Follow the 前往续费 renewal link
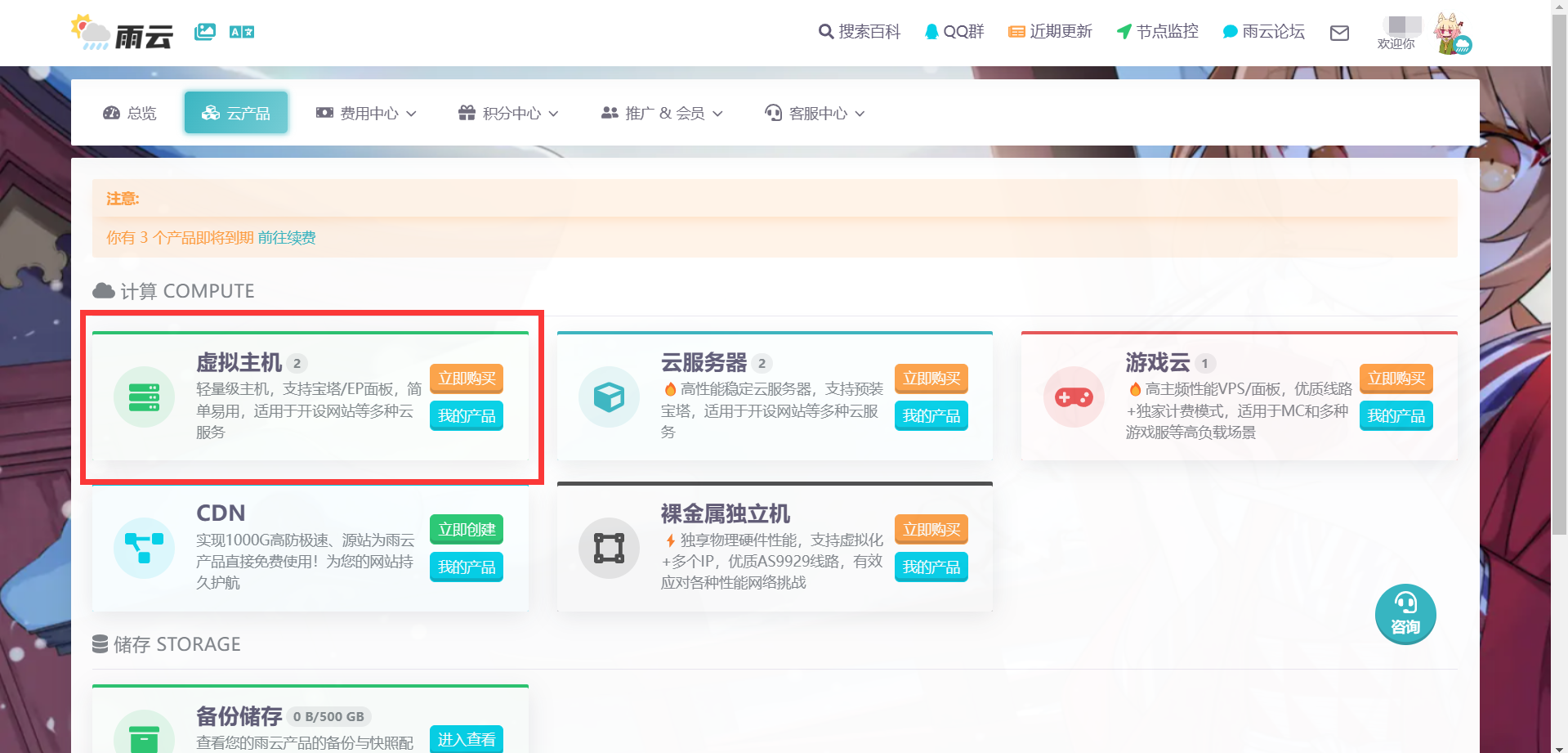This screenshot has width=1568, height=753. pyautogui.click(x=287, y=238)
